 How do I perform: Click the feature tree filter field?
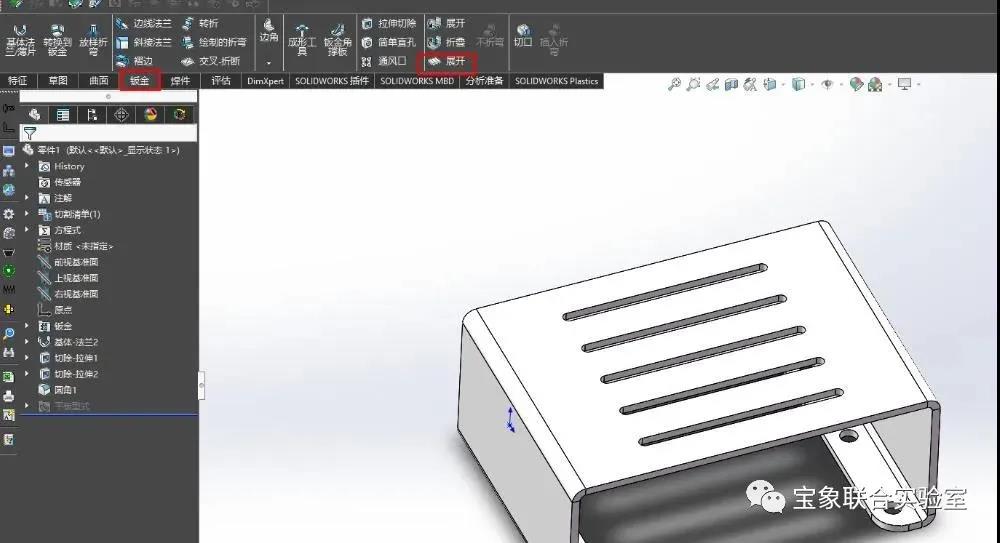pos(110,133)
